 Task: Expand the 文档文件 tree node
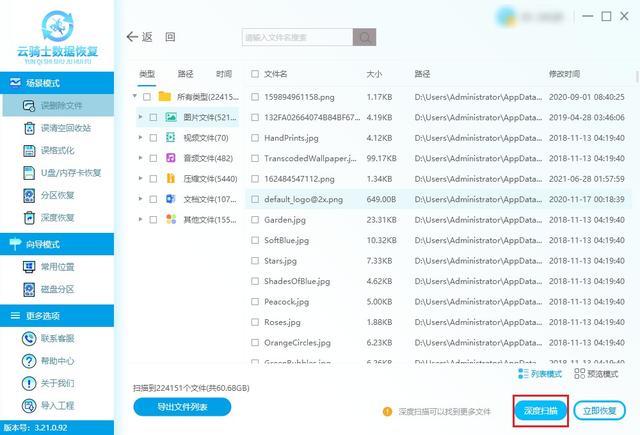(x=140, y=199)
